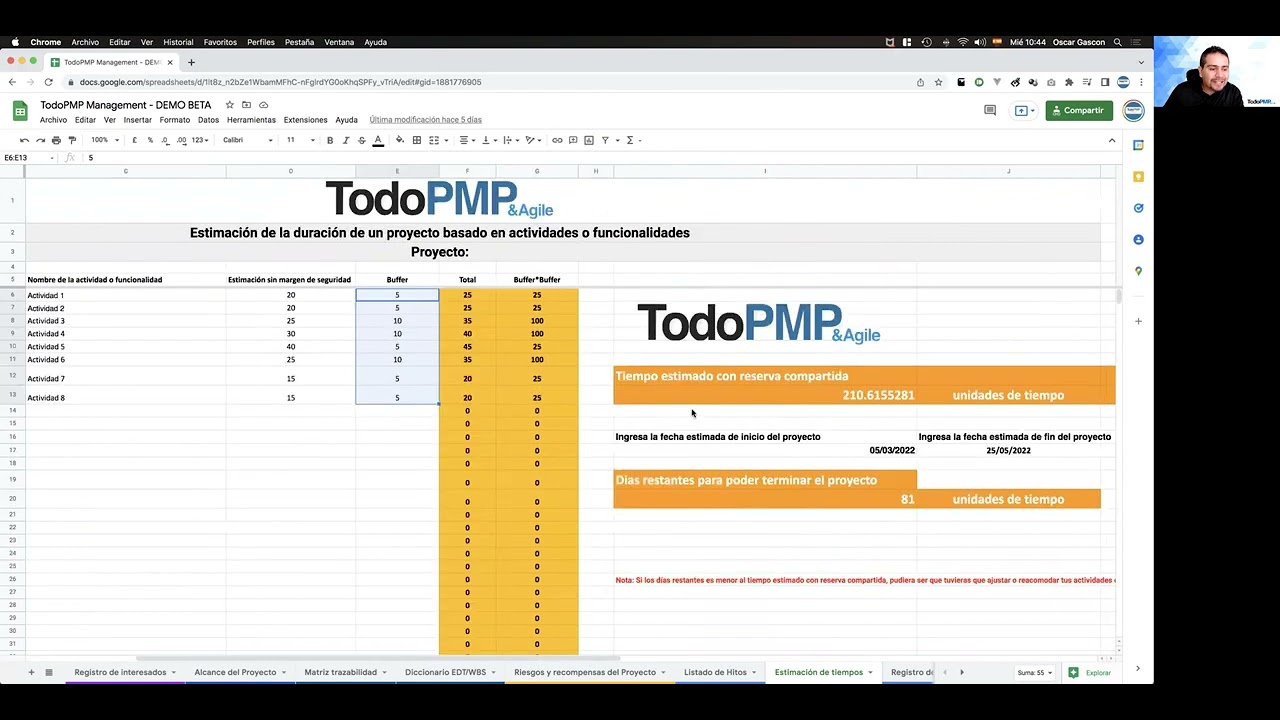Viewport: 1280px width, 720px height.
Task: Open comment history speech bubble icon
Action: point(990,110)
